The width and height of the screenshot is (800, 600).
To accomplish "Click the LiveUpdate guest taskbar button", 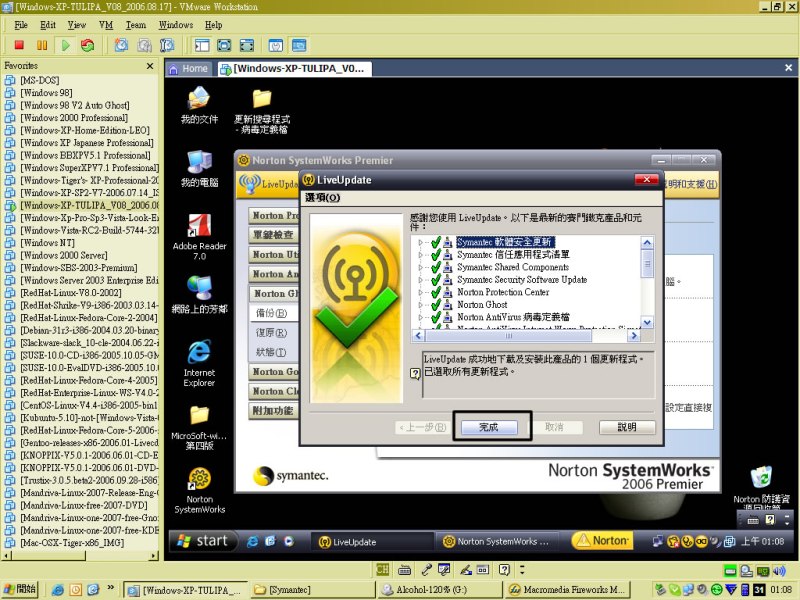I will point(371,541).
